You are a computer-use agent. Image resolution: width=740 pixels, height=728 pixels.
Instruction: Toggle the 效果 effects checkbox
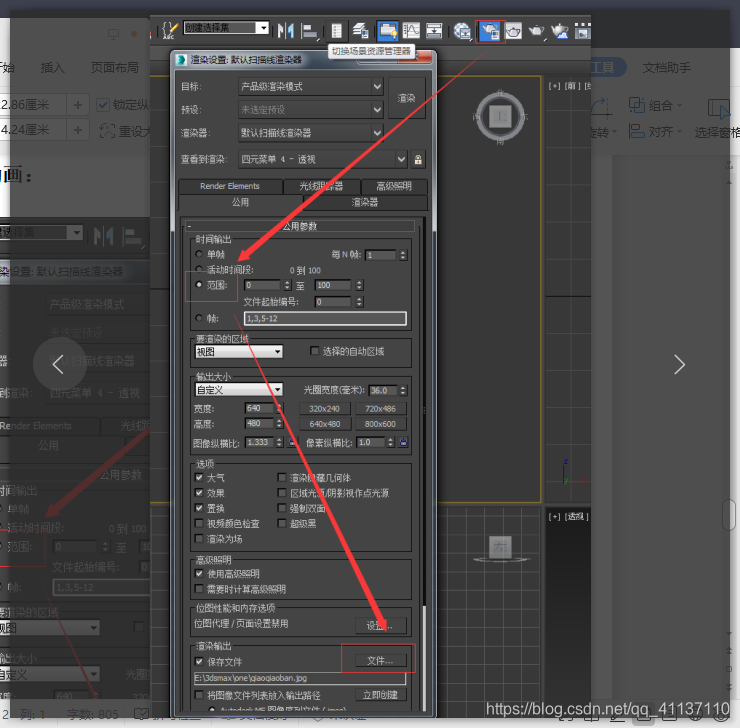[199, 493]
